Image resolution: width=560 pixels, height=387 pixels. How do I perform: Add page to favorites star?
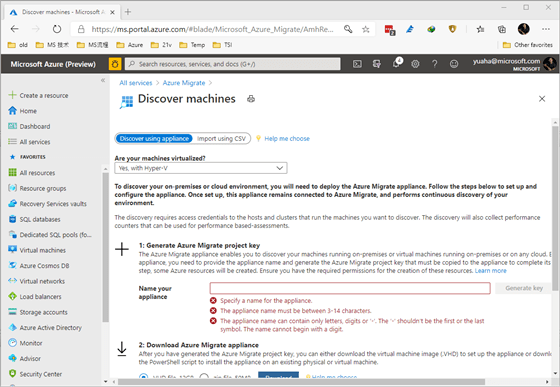365,29
